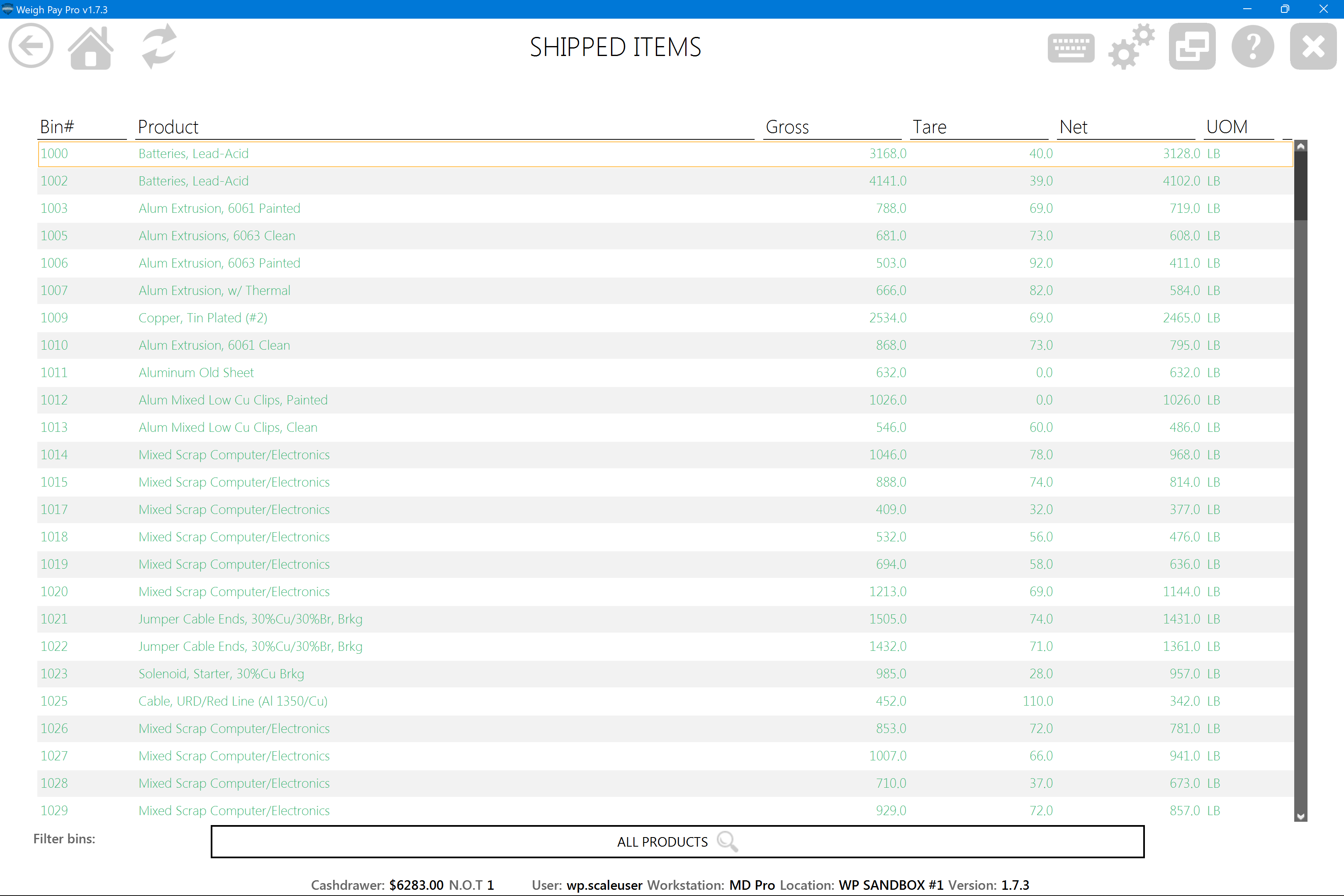Click the scrollbar down arrow

pyautogui.click(x=1300, y=817)
